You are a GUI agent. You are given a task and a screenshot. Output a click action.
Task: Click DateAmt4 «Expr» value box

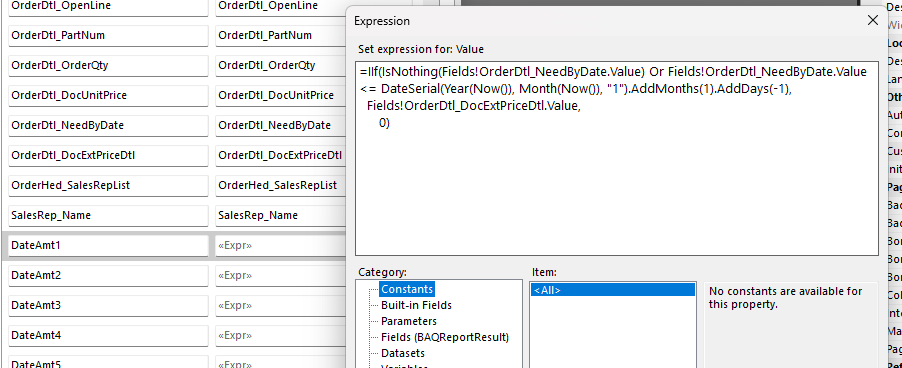[280, 335]
